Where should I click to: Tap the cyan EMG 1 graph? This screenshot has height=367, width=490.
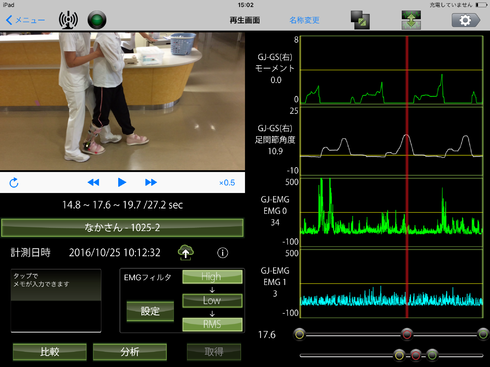(x=392, y=283)
